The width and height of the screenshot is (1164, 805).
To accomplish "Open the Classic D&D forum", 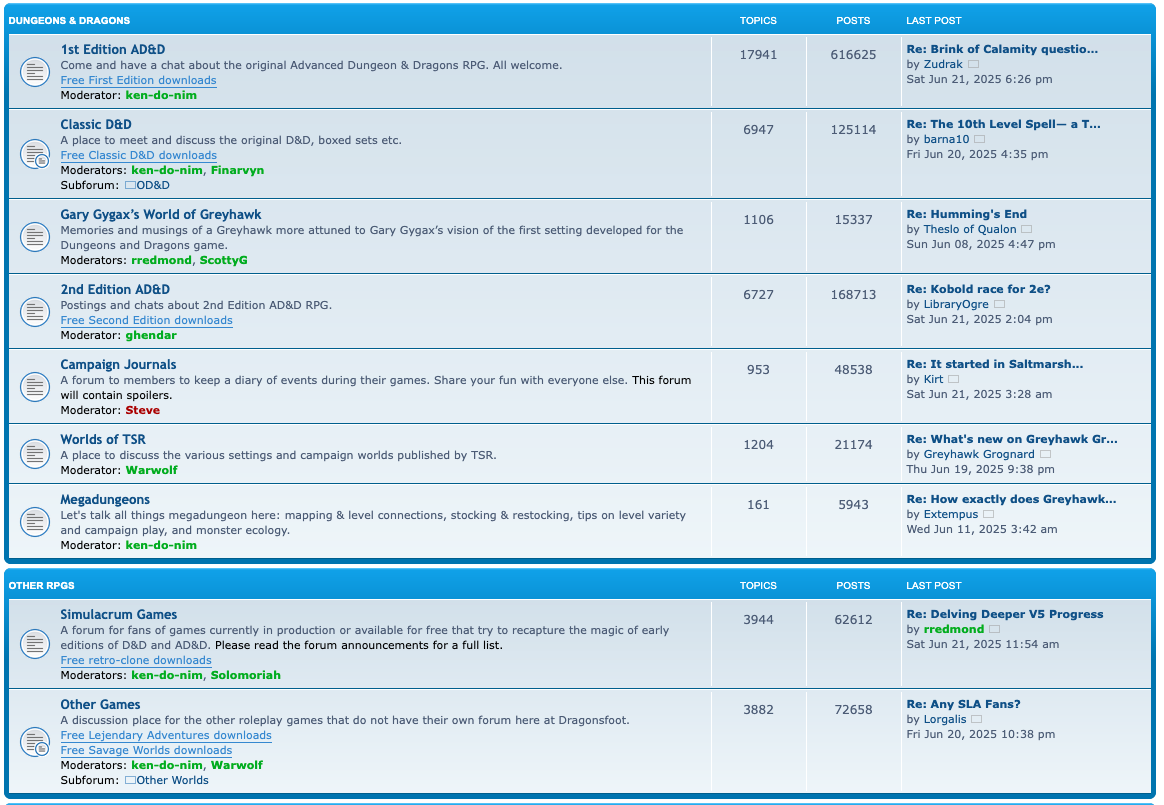I will click(96, 125).
